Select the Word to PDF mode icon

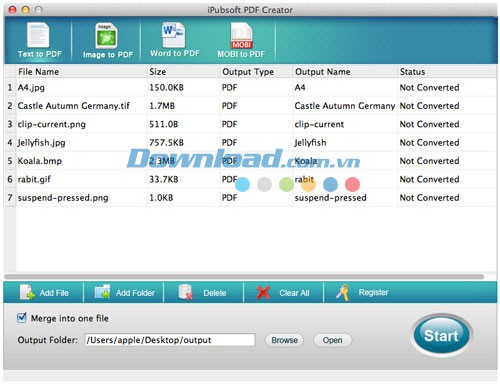[x=173, y=35]
